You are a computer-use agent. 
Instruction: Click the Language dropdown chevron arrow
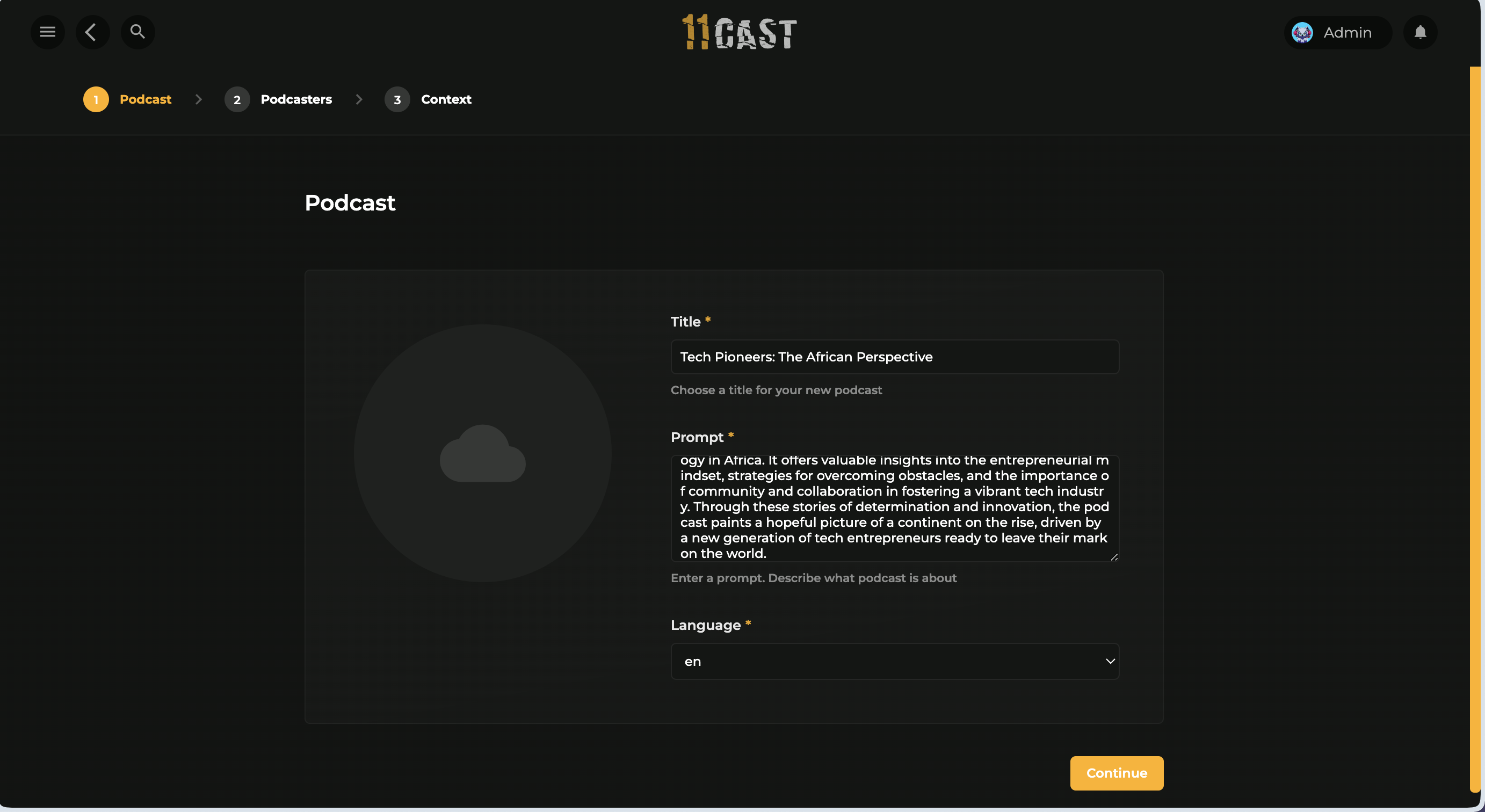click(x=1110, y=661)
